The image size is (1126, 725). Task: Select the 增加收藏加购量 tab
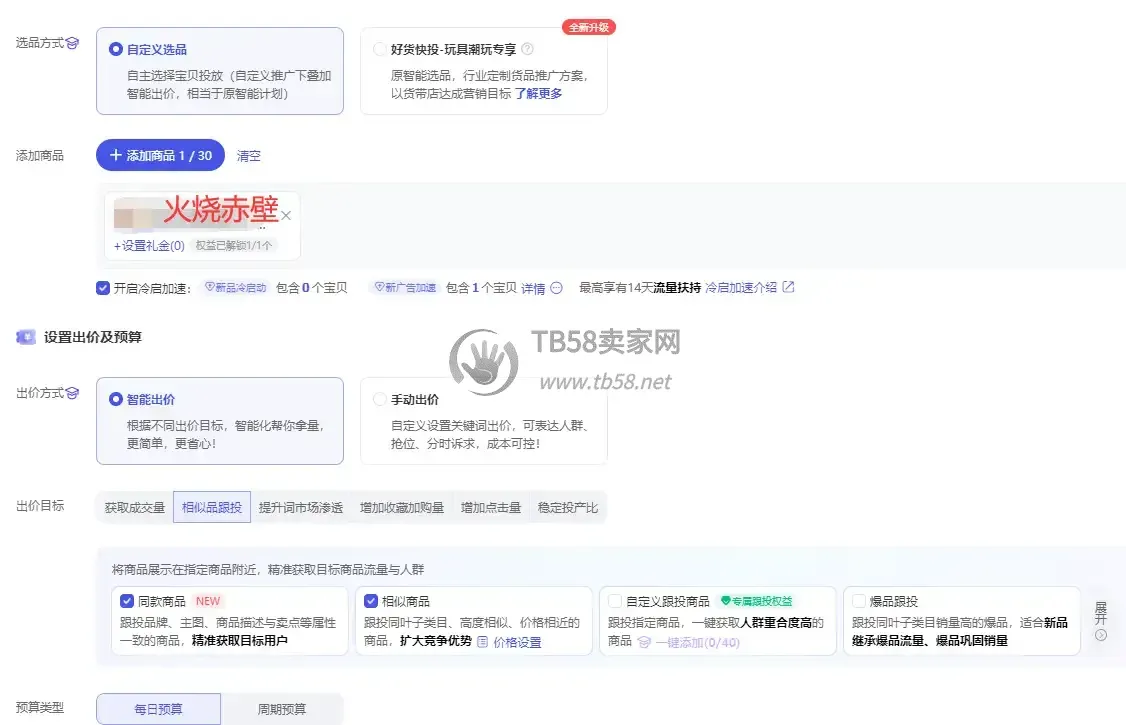(402, 508)
